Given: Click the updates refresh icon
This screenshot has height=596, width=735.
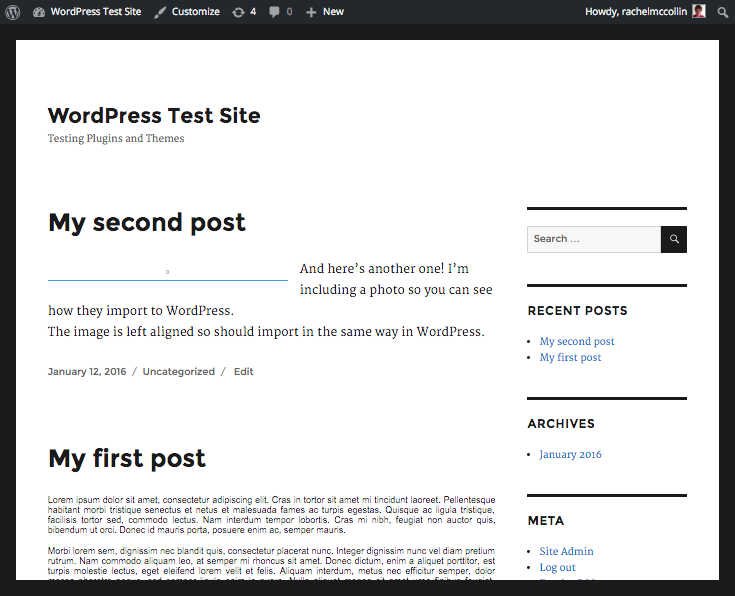Looking at the screenshot, I should coord(238,12).
